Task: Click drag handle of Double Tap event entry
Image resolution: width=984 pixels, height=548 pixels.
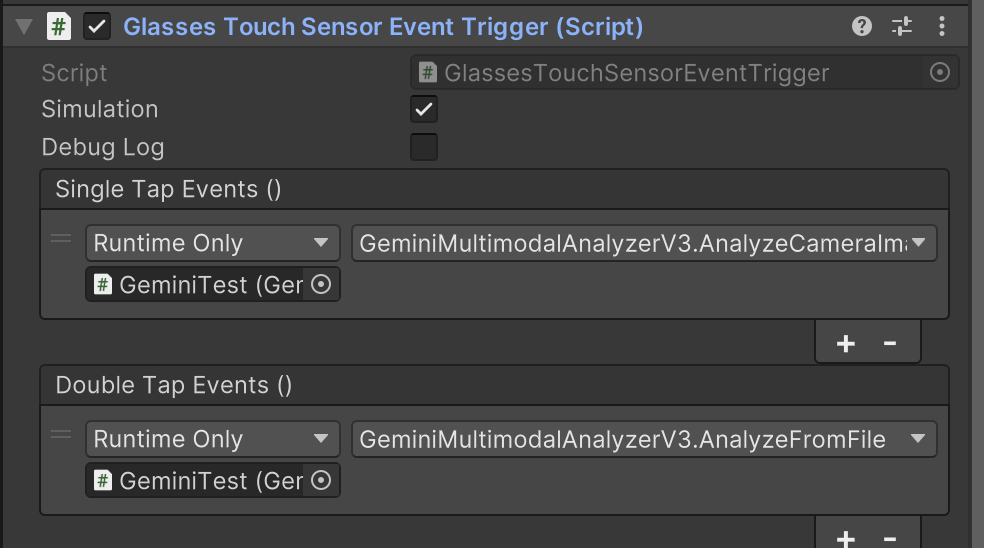Action: pos(61,435)
